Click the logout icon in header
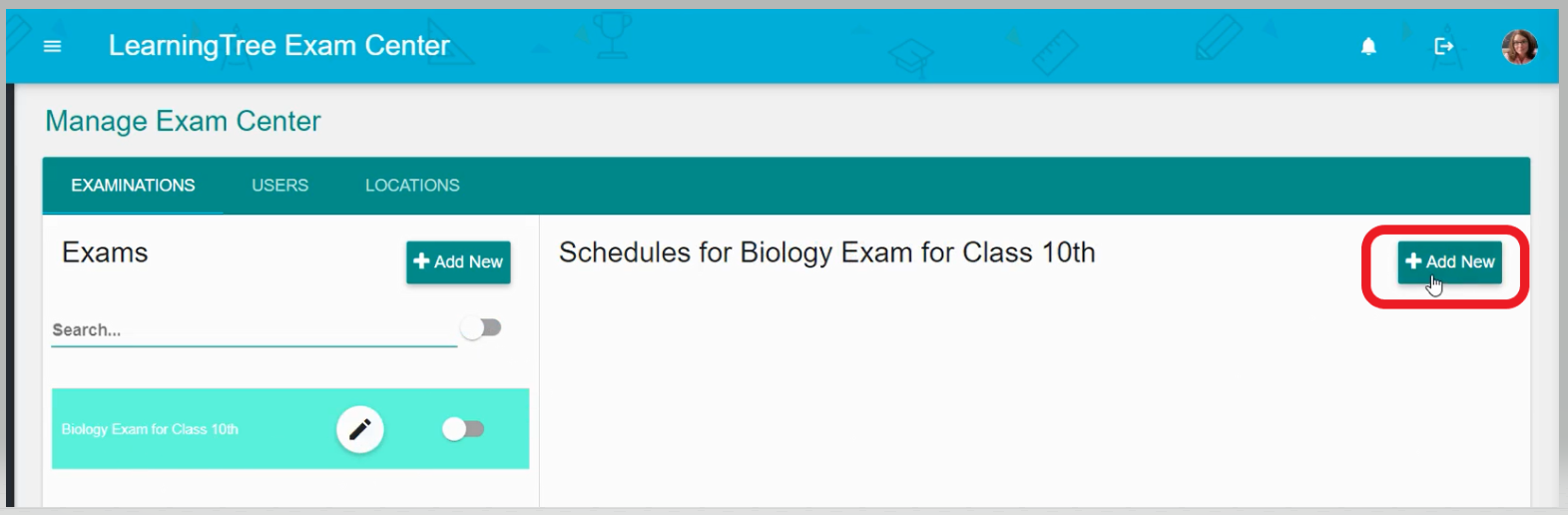This screenshot has width=1568, height=515. click(x=1443, y=46)
